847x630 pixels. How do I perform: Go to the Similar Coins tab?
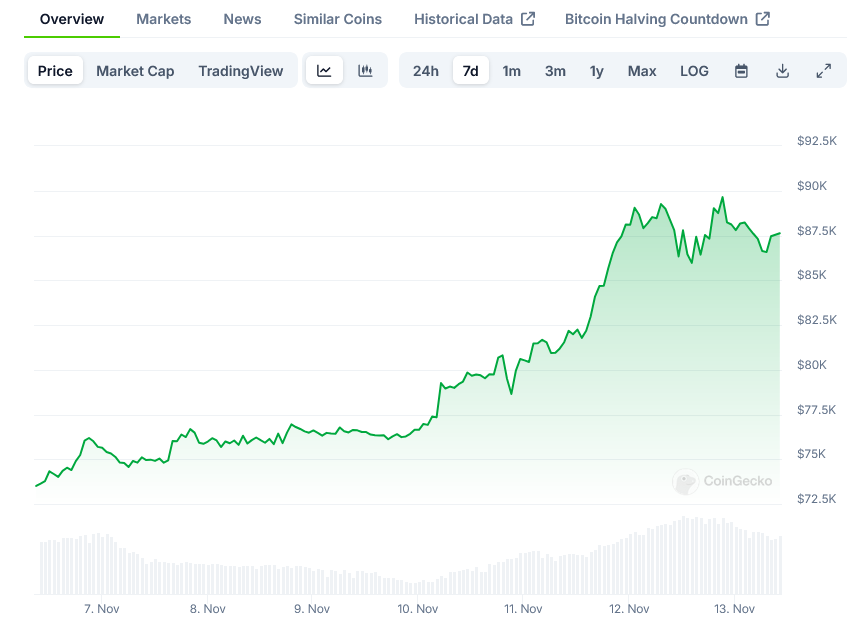click(337, 19)
